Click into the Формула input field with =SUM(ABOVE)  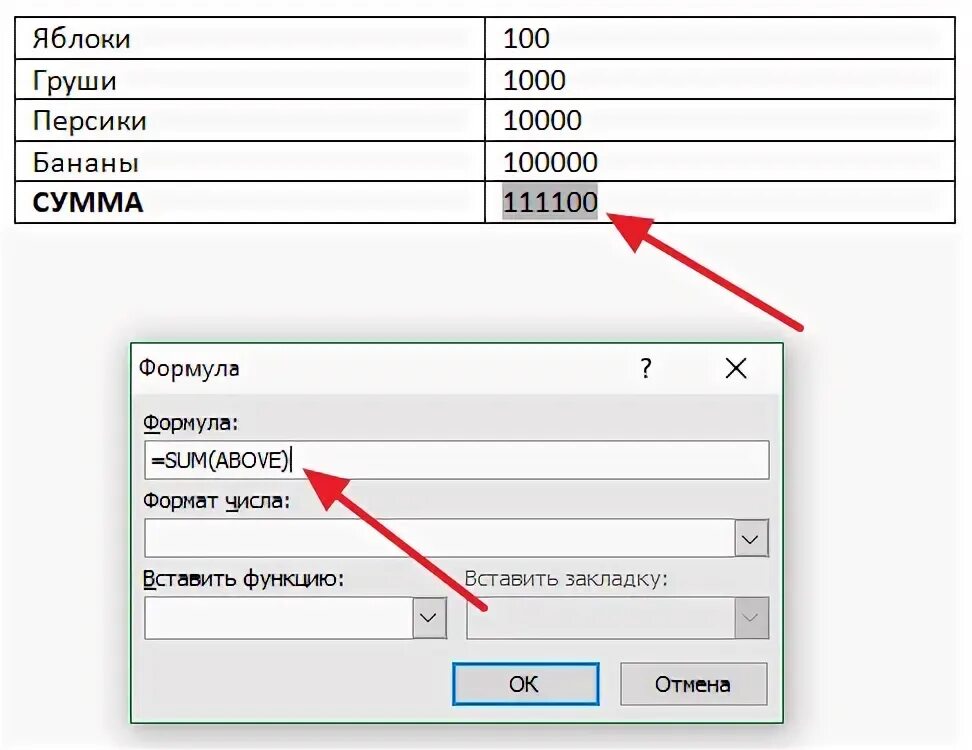pos(456,460)
